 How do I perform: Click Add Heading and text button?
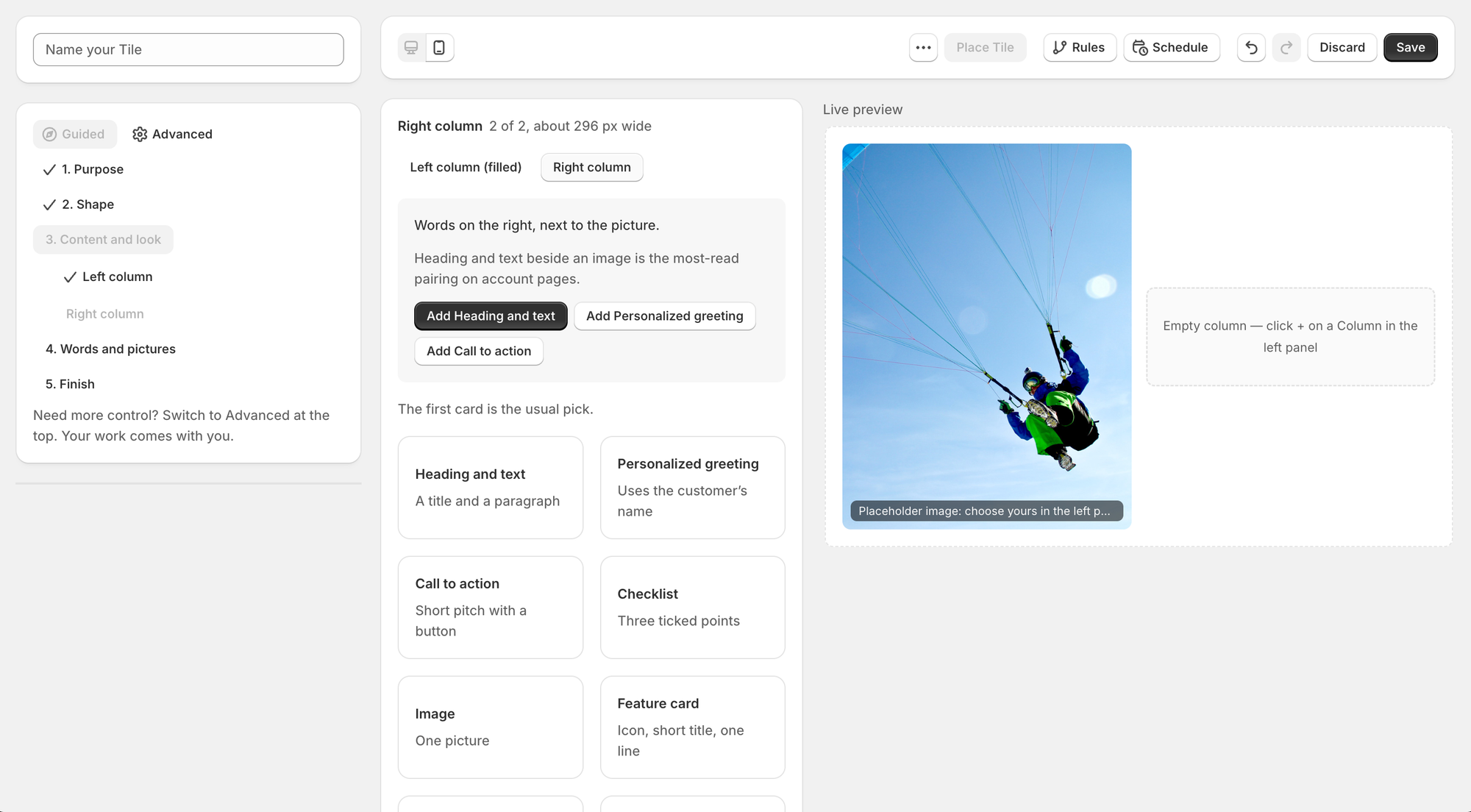pyautogui.click(x=491, y=316)
